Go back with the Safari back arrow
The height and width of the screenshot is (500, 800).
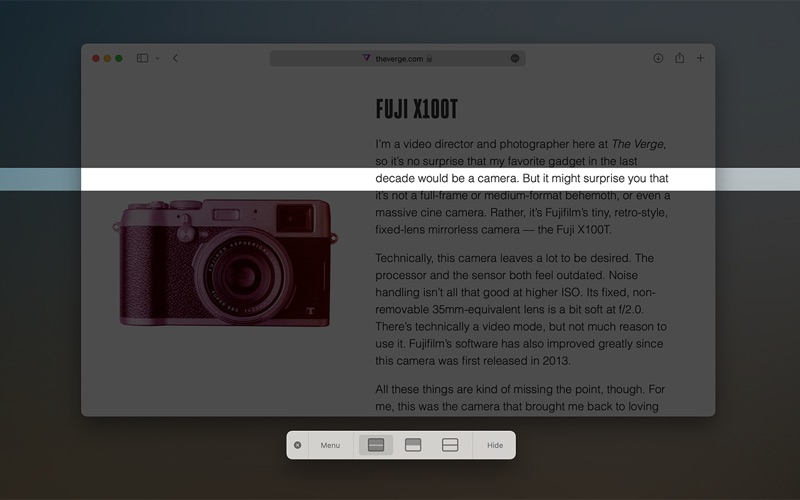coord(176,58)
